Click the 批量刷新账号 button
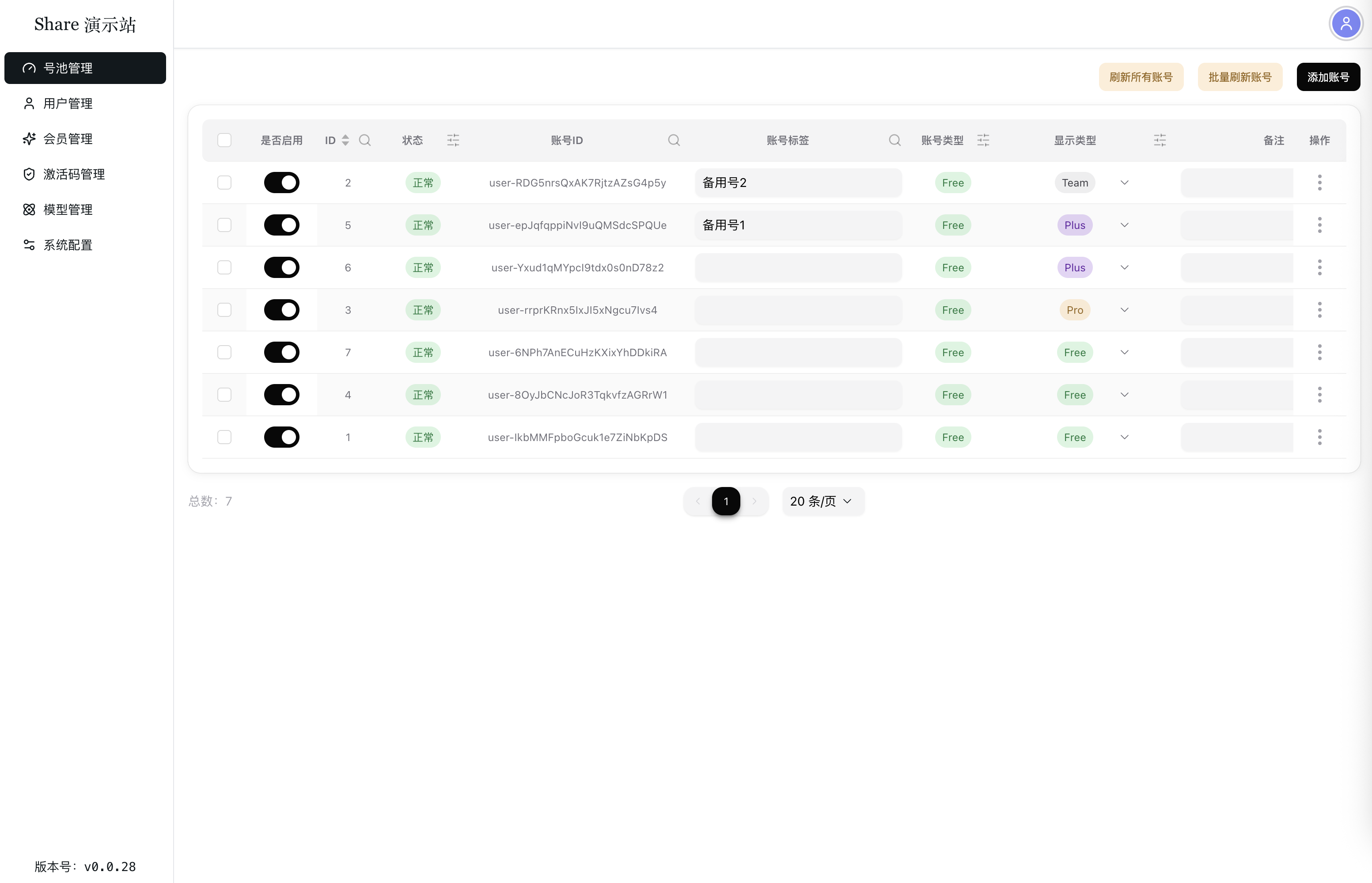This screenshot has height=883, width=1372. (x=1239, y=77)
